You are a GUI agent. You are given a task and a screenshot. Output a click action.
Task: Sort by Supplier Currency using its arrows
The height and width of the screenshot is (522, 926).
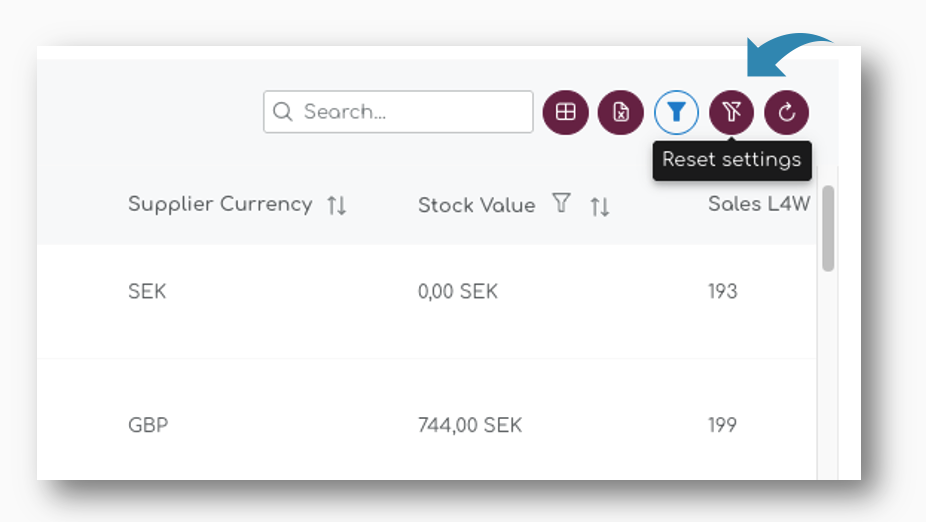click(x=337, y=206)
